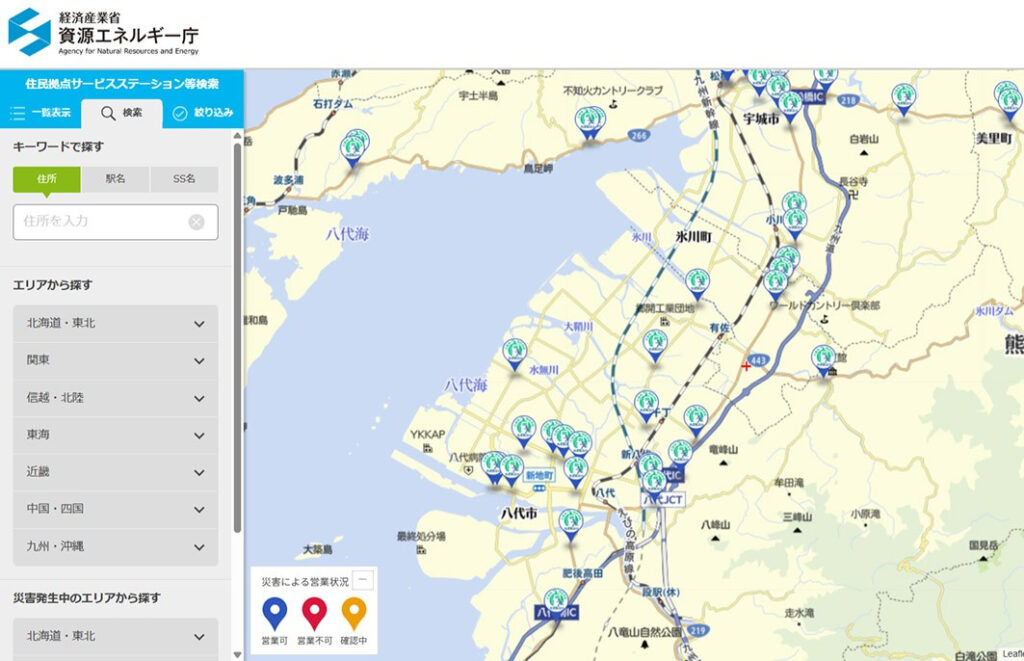Expand the 北海道・東北 area under エリアから探す

pos(116,323)
